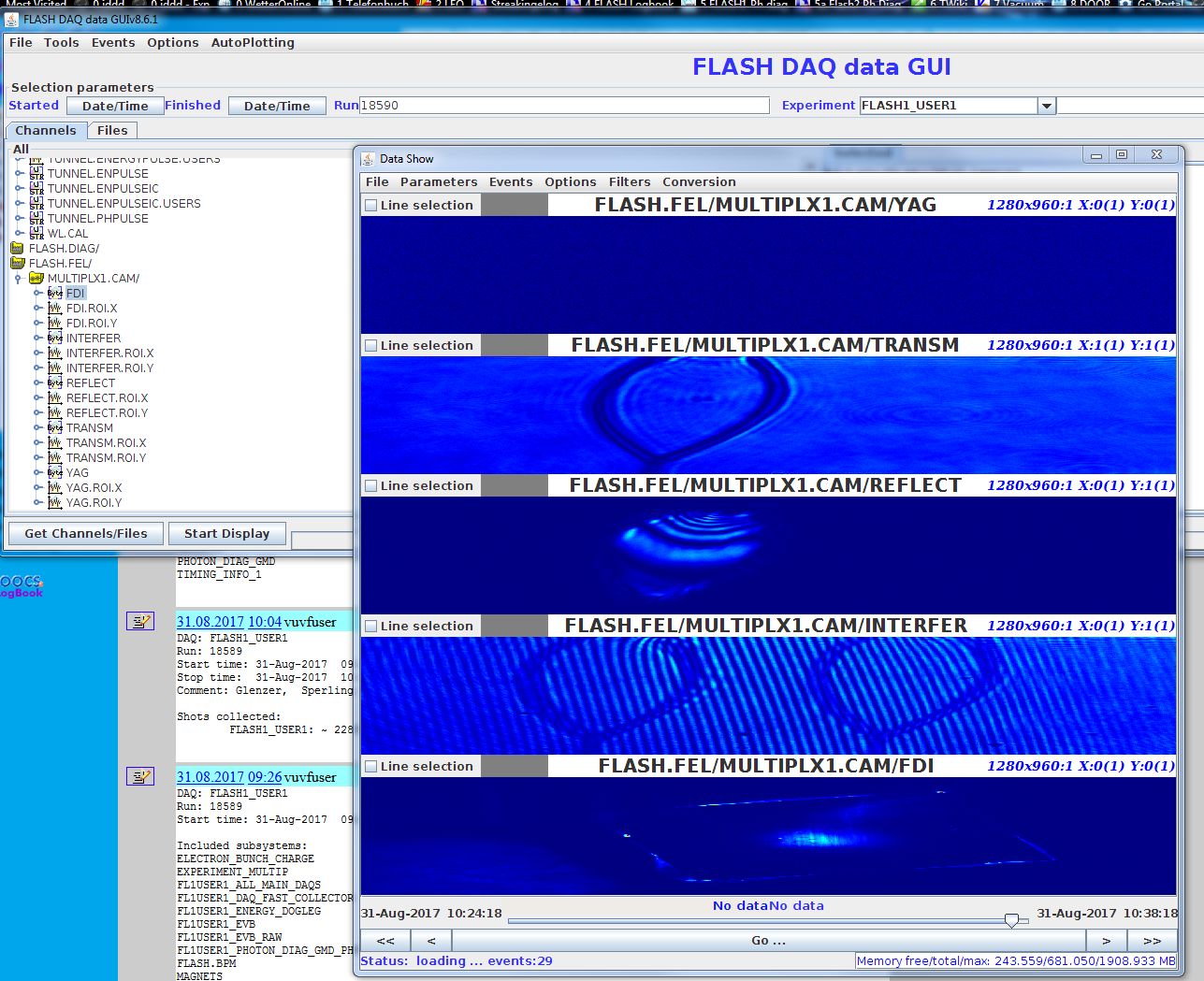Click the event timeline slider handle
Image resolution: width=1204 pixels, height=981 pixels.
1011,920
